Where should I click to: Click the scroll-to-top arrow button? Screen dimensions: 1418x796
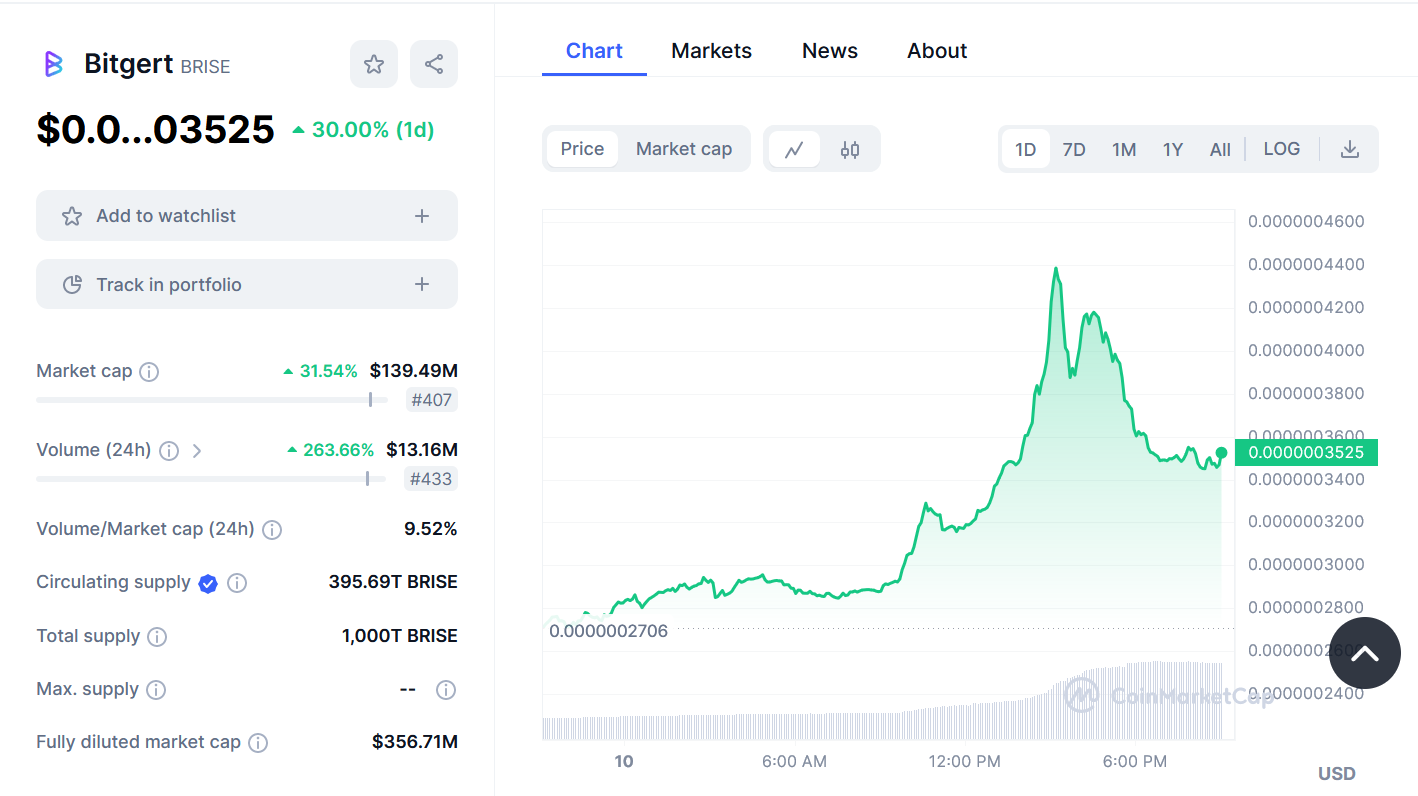pyautogui.click(x=1365, y=653)
